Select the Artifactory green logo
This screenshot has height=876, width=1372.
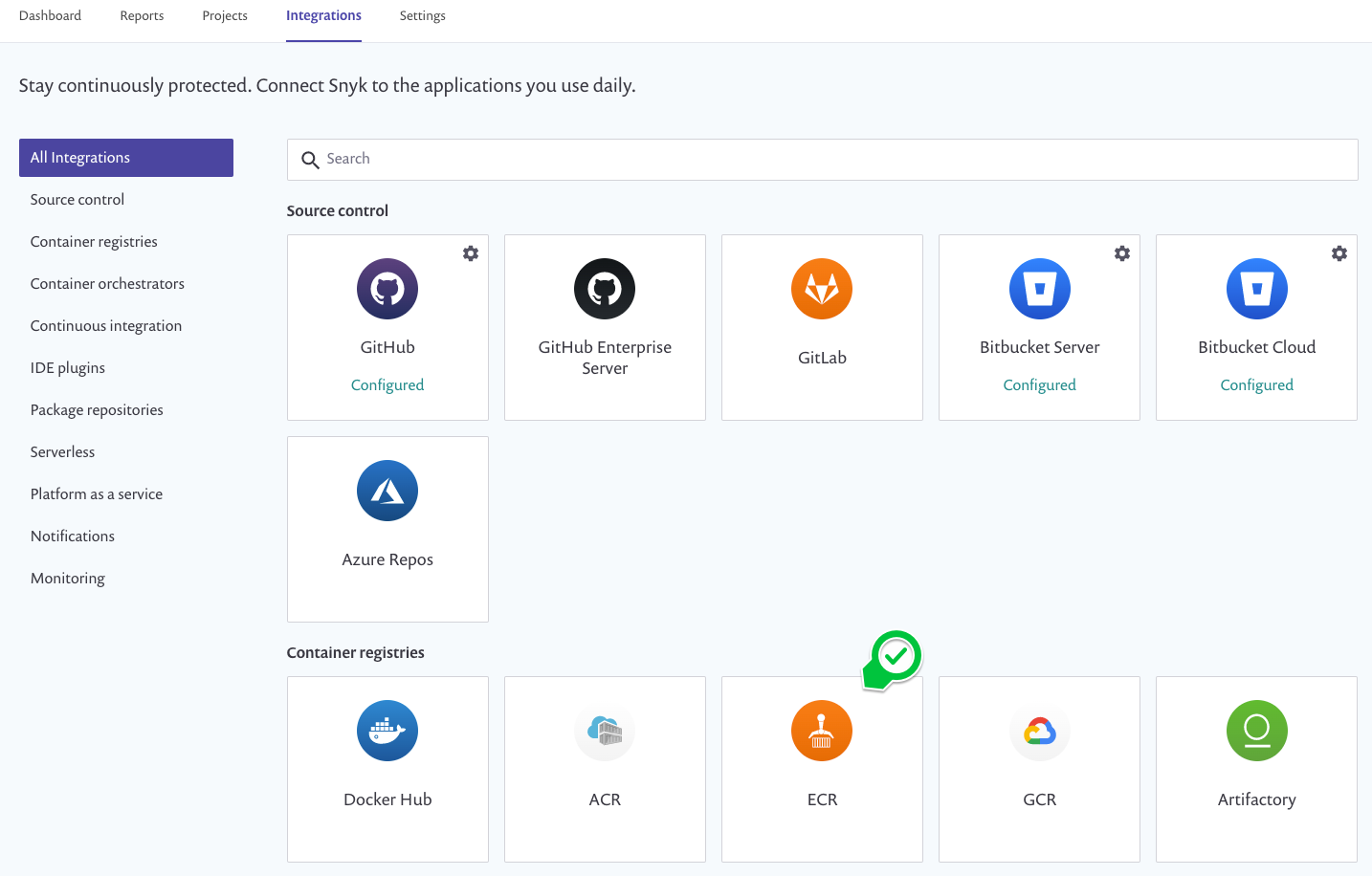[x=1257, y=731]
